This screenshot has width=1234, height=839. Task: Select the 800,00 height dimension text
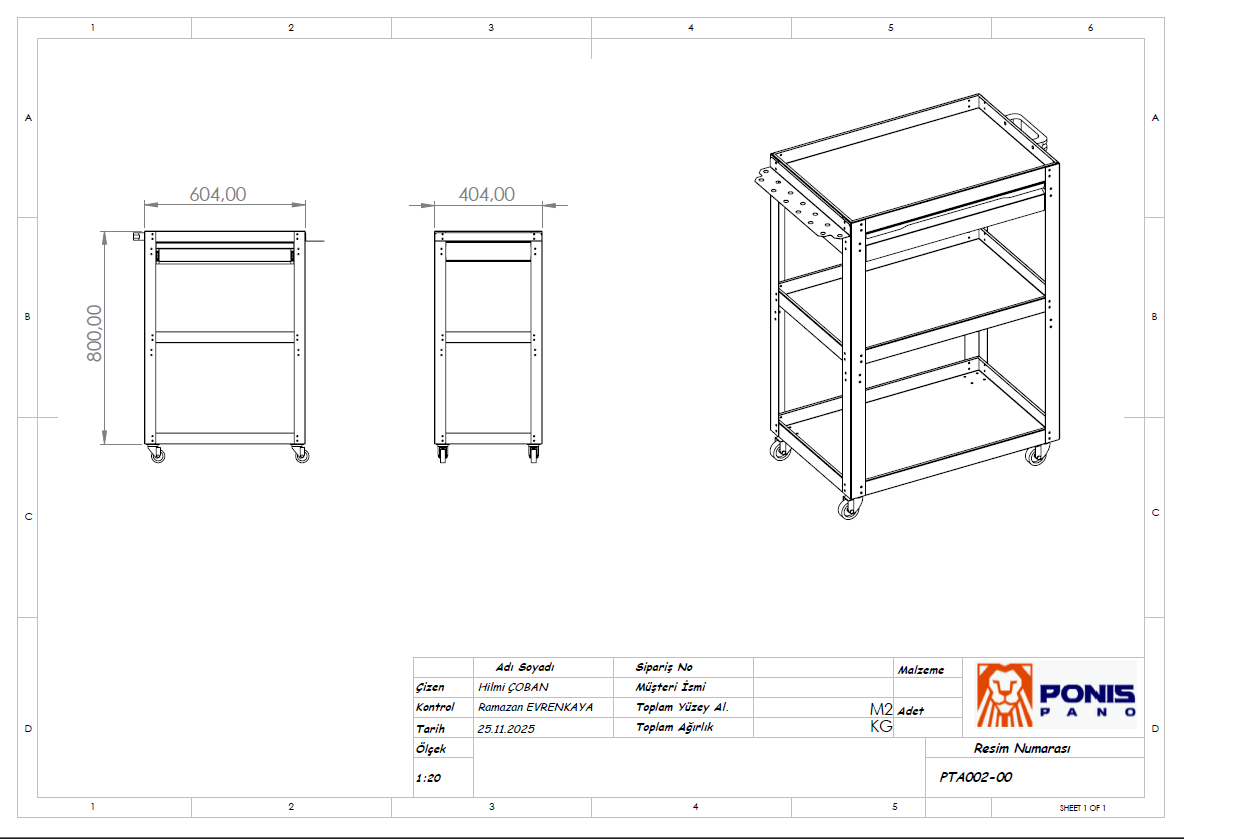click(x=95, y=333)
